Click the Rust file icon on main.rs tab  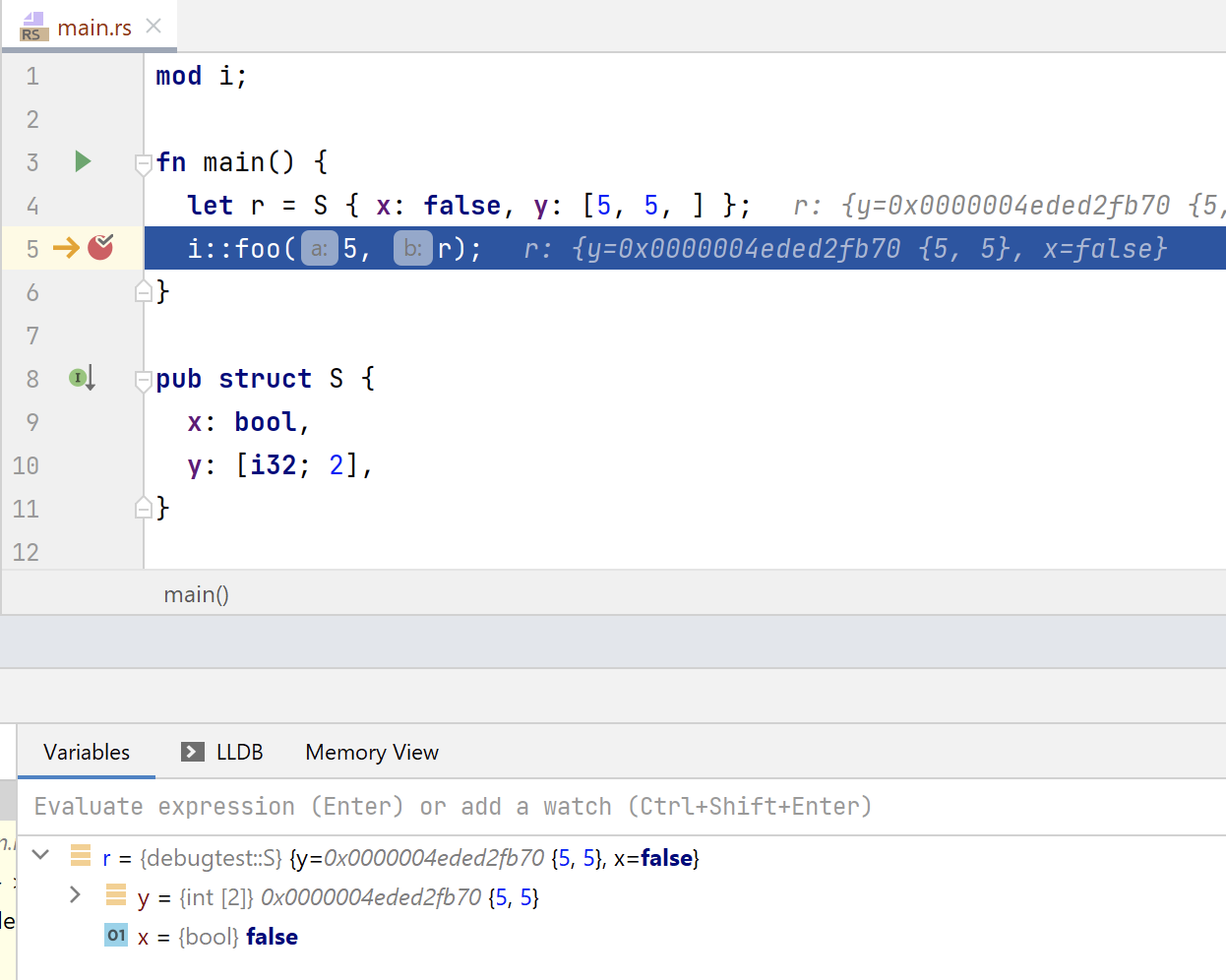tap(33, 27)
